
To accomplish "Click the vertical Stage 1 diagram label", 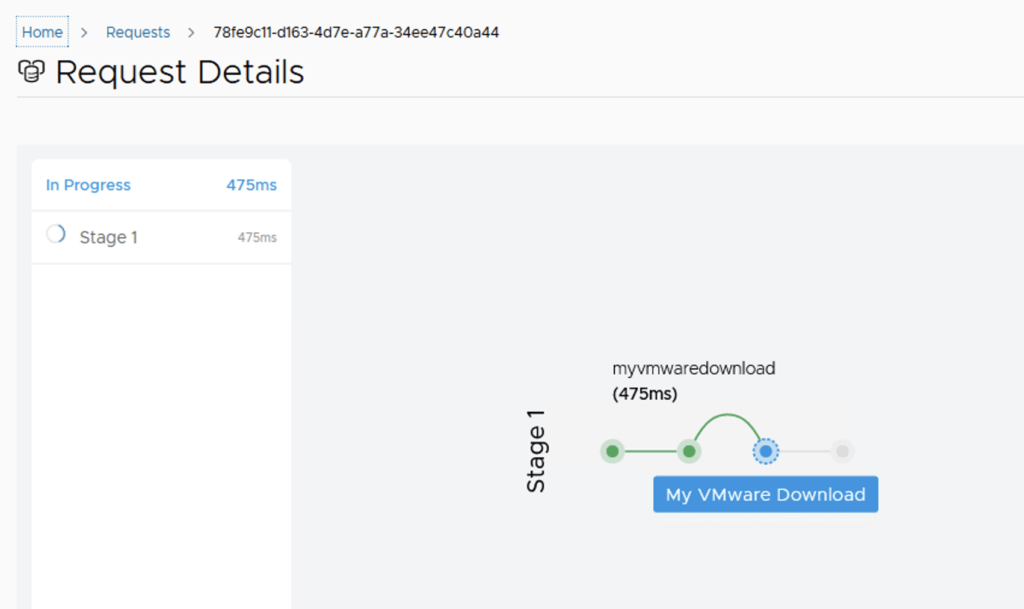I will pyautogui.click(x=537, y=458).
